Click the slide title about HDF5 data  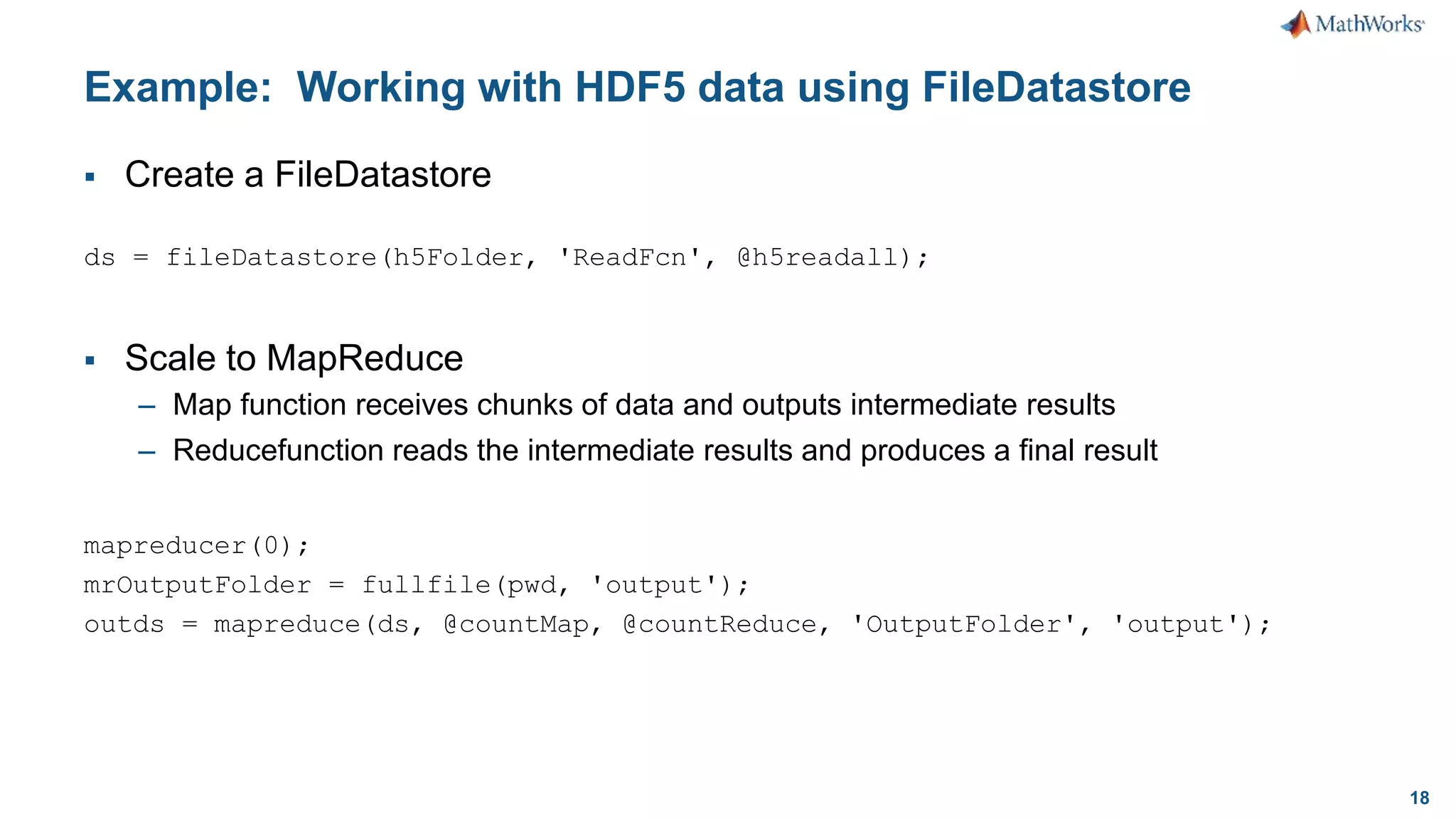pyautogui.click(x=637, y=87)
